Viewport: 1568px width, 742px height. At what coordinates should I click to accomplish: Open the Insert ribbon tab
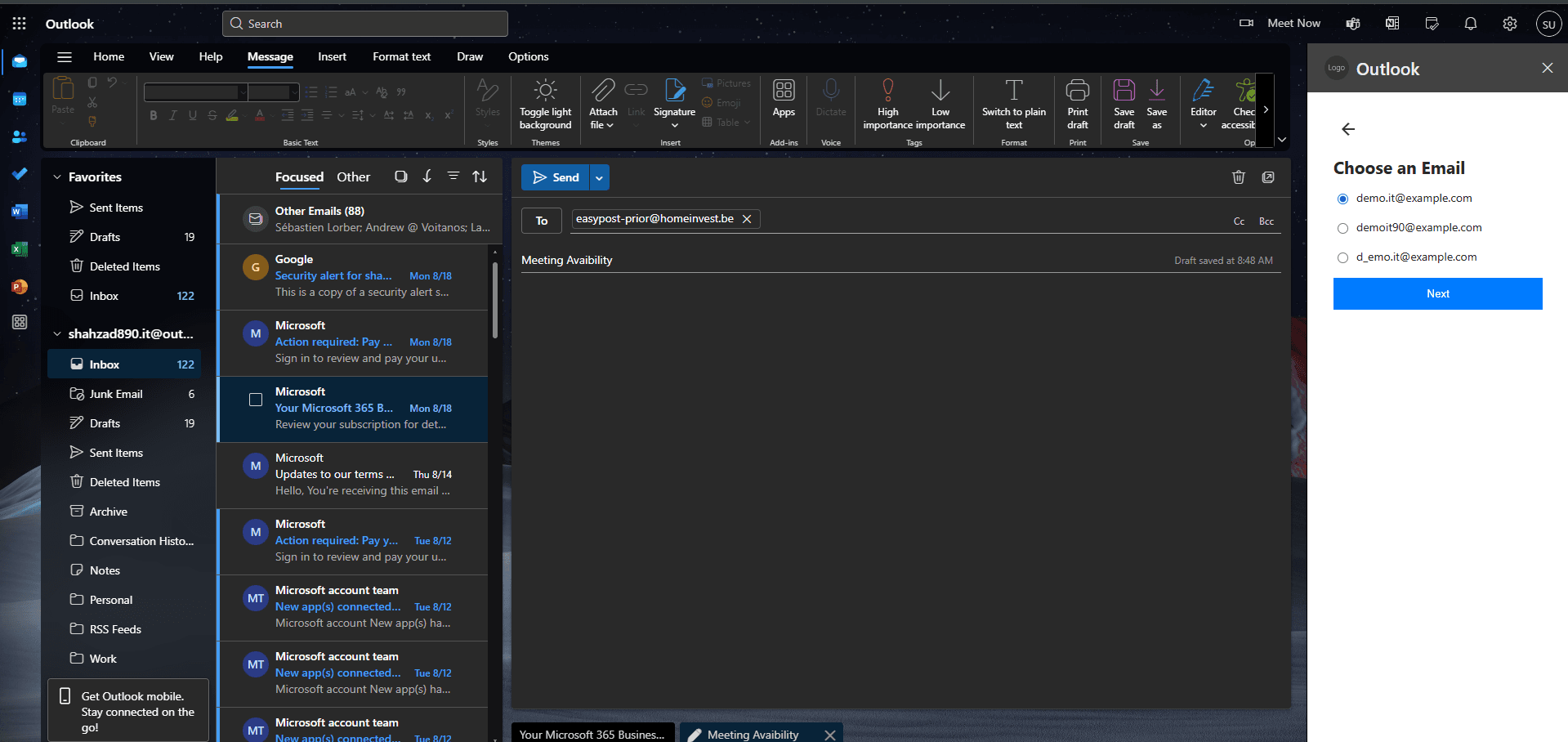(x=332, y=56)
